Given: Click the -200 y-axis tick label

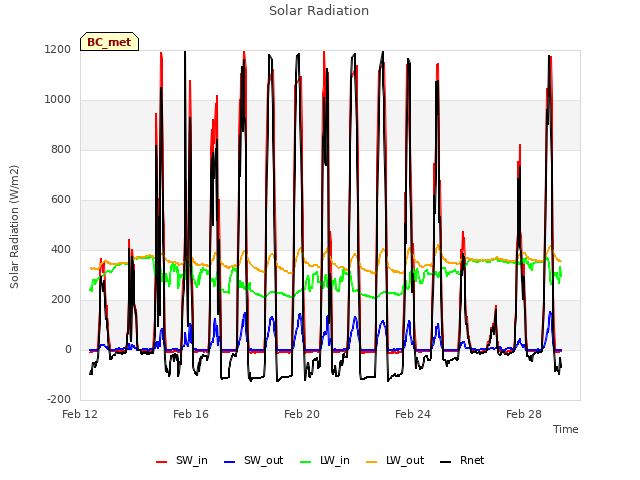Looking at the screenshot, I should pyautogui.click(x=59, y=400).
